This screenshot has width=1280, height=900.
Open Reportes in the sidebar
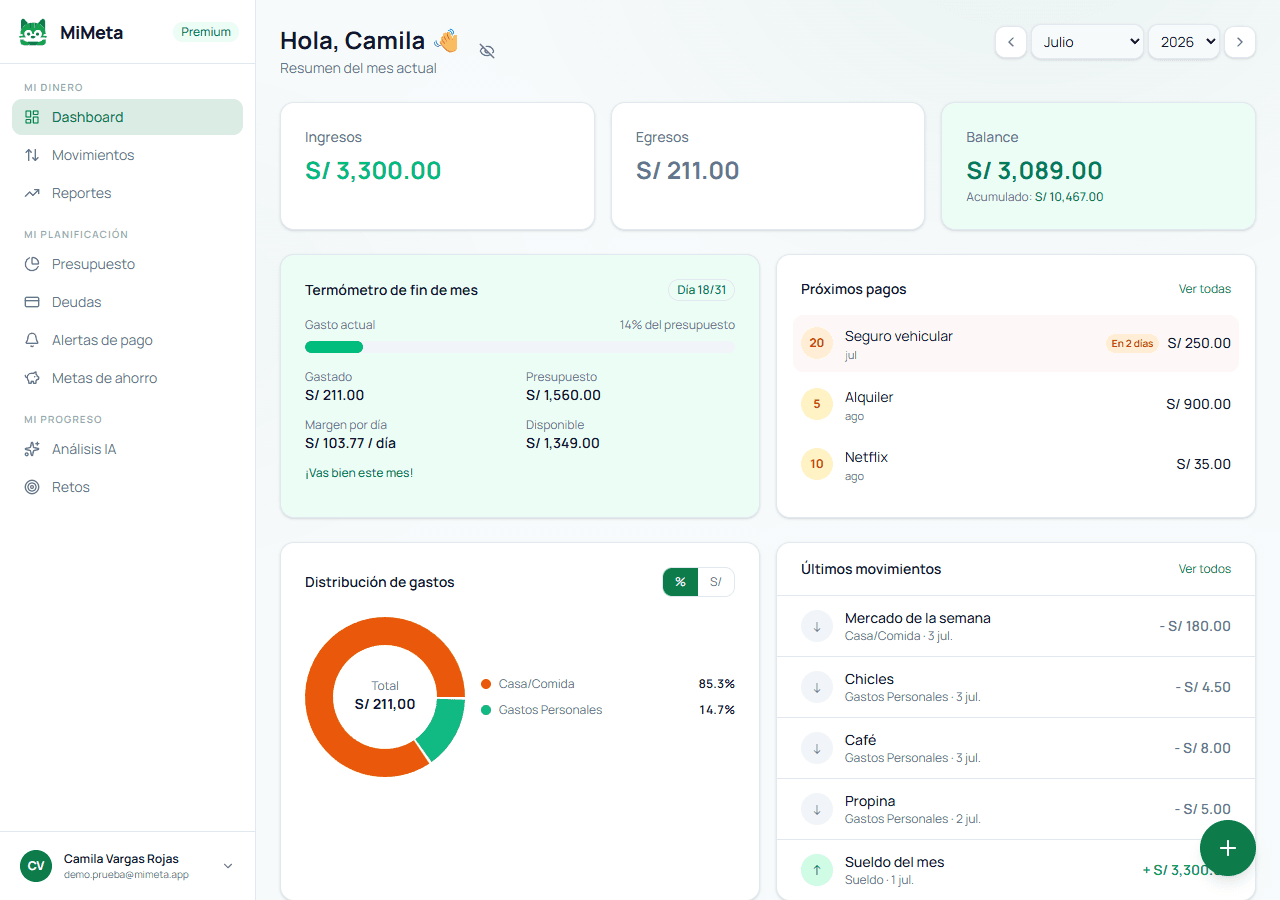pyautogui.click(x=127, y=193)
